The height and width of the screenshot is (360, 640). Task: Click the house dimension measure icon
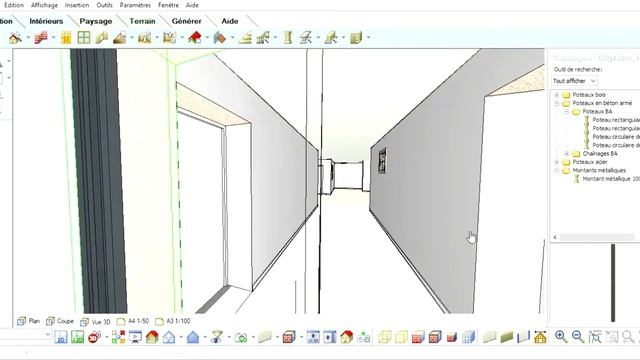(540, 337)
